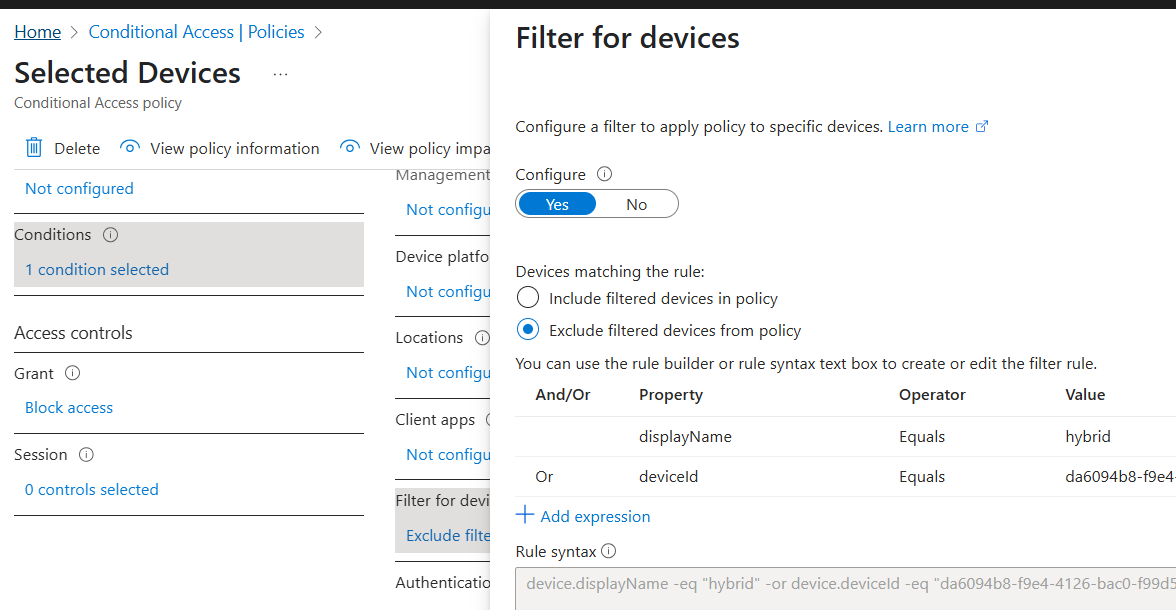Click the info icon next to Conditions
Screen dimensions: 1176x610
110,235
